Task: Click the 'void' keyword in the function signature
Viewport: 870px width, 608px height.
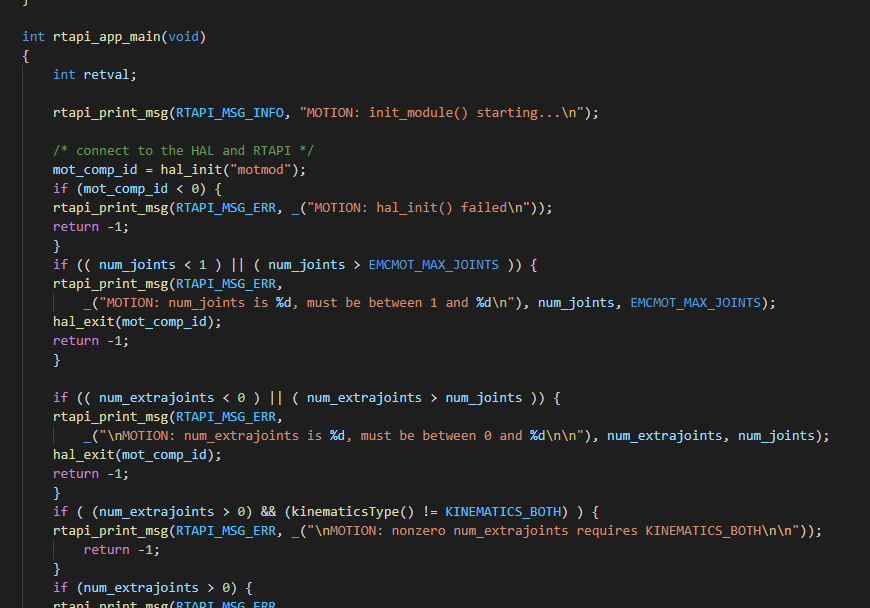Action: click(x=184, y=37)
